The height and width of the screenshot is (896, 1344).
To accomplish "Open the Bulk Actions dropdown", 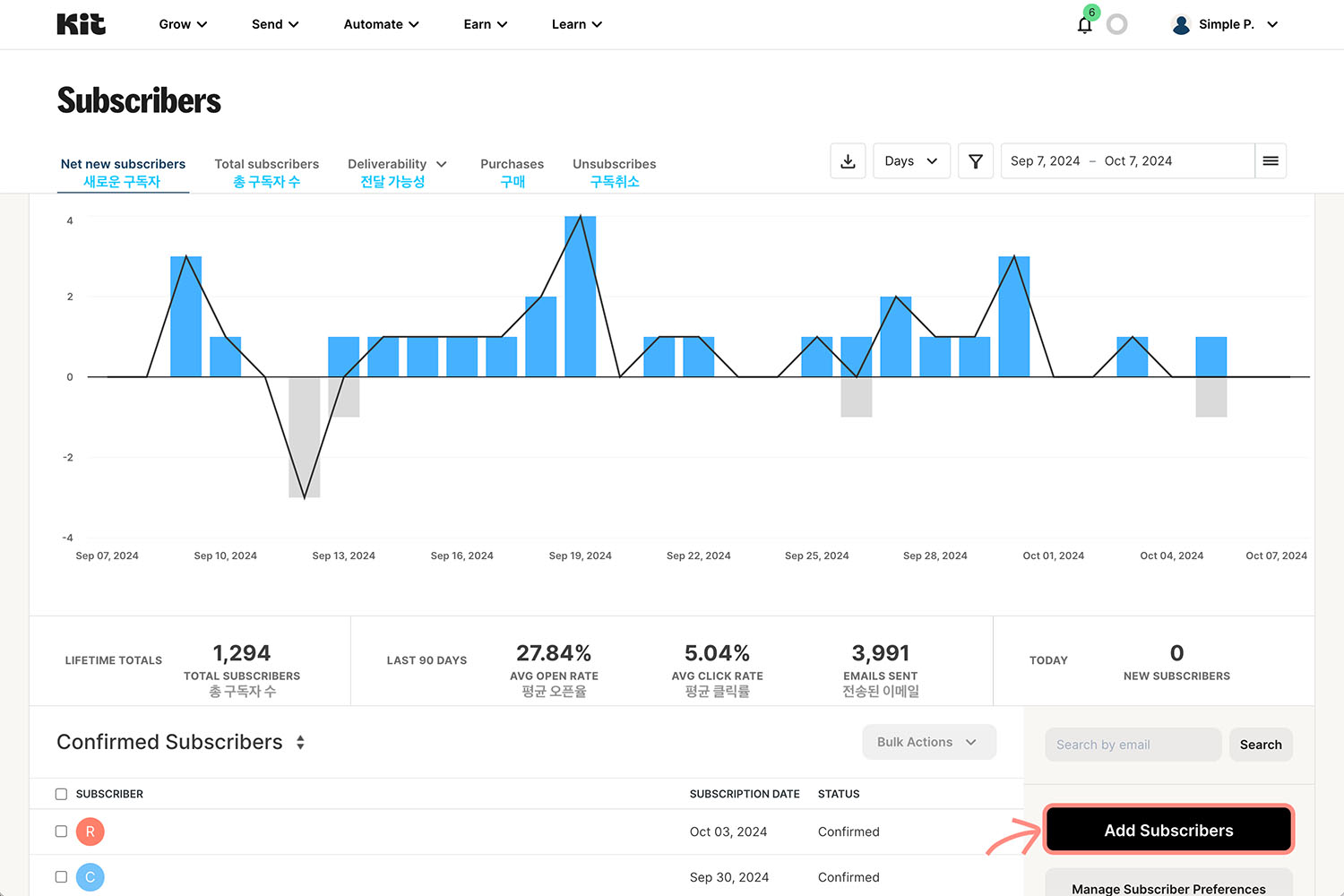I will (929, 742).
